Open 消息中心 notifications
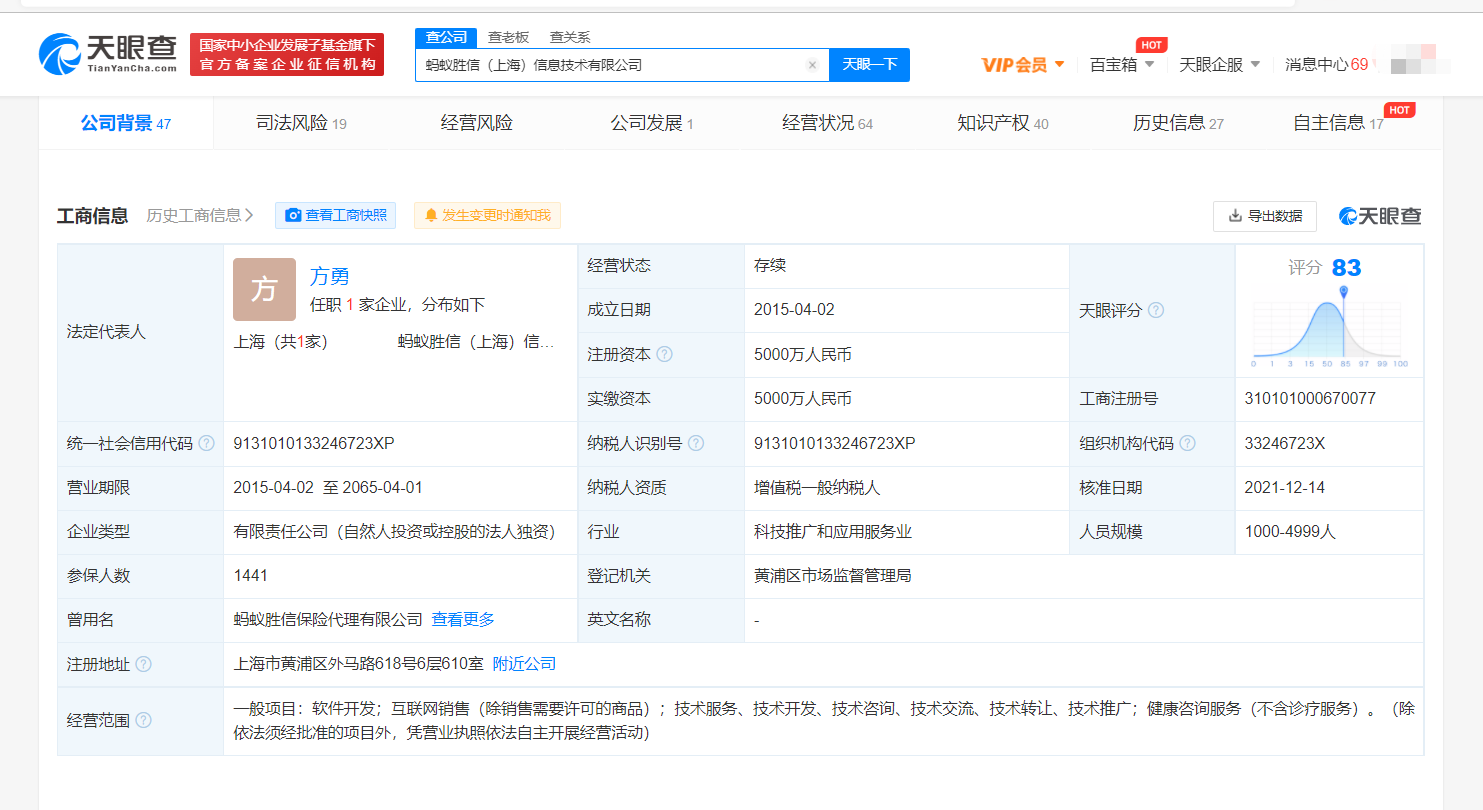The image size is (1483, 810). coord(1326,65)
